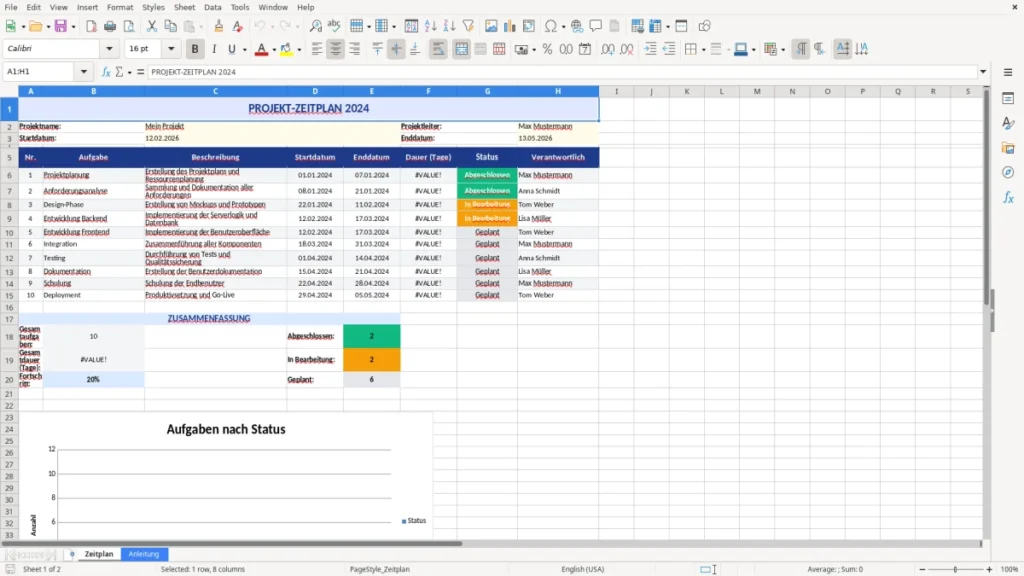Click the AutoFilter funnel icon

(x=468, y=26)
